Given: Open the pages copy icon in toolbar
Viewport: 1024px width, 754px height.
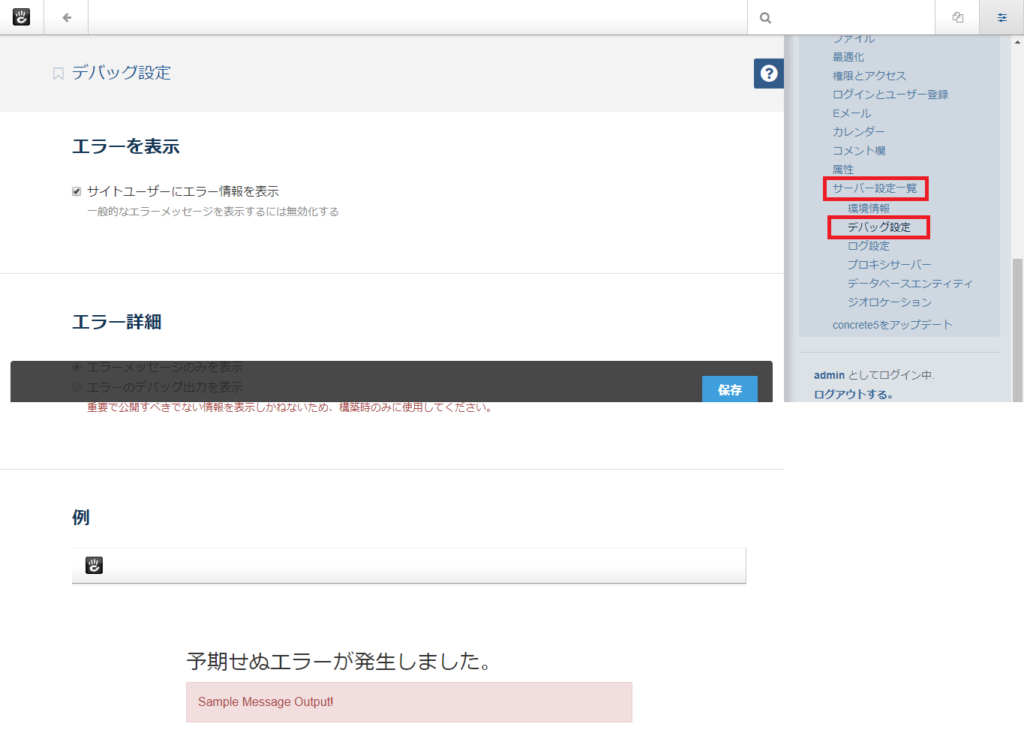Looking at the screenshot, I should [957, 17].
